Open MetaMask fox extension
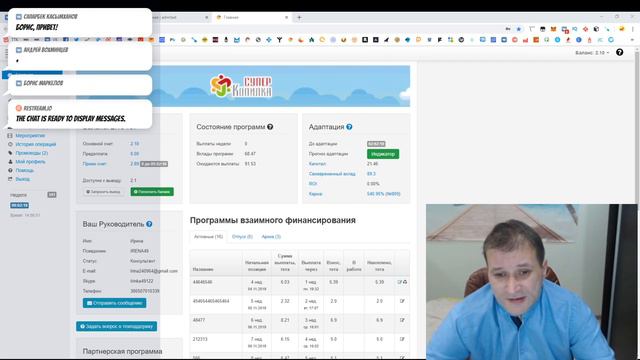The image size is (640, 360). (553, 29)
